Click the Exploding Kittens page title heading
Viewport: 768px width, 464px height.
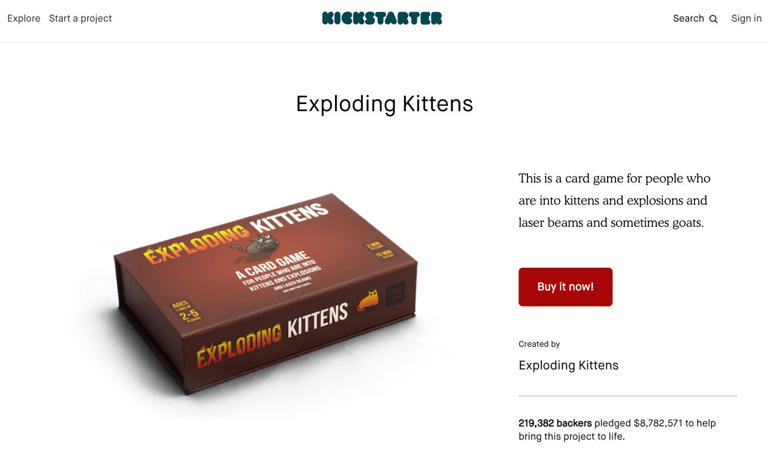(x=384, y=103)
